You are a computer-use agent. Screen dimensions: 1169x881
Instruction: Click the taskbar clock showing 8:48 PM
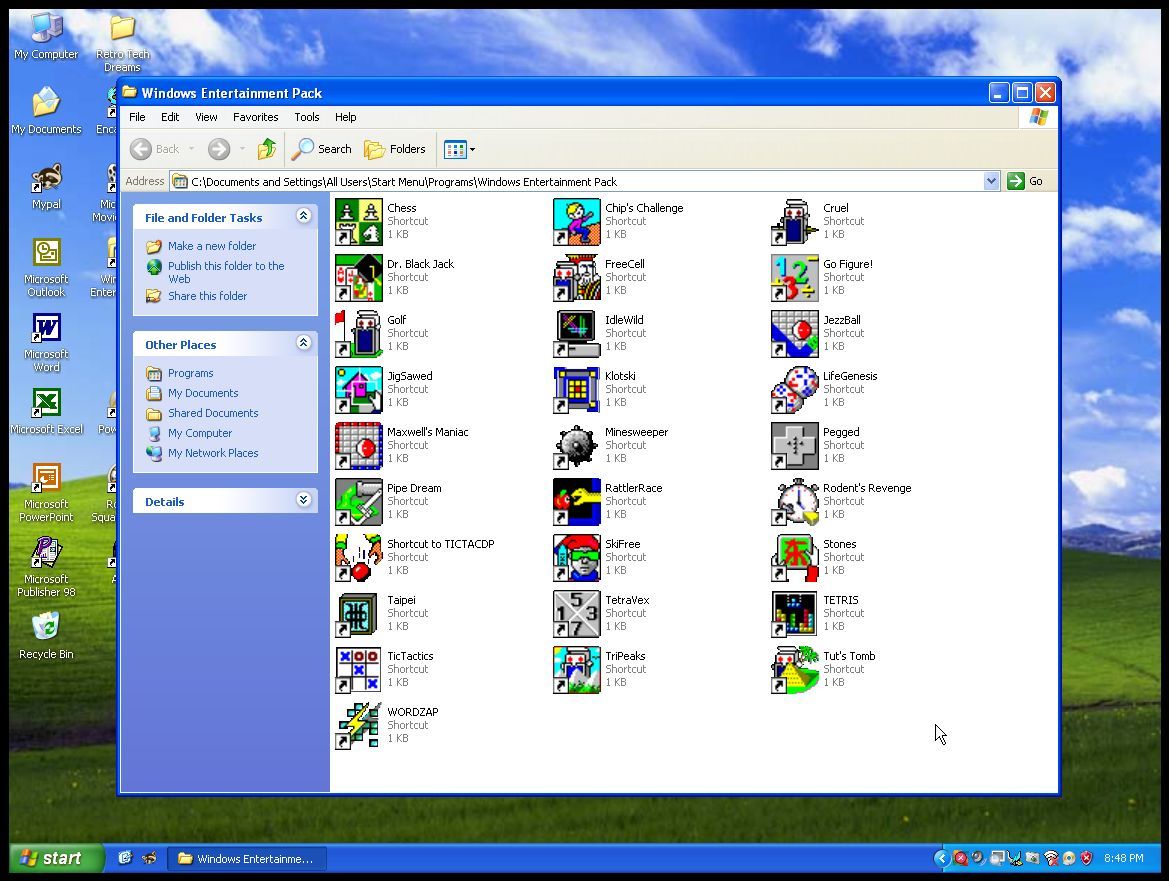point(1124,859)
